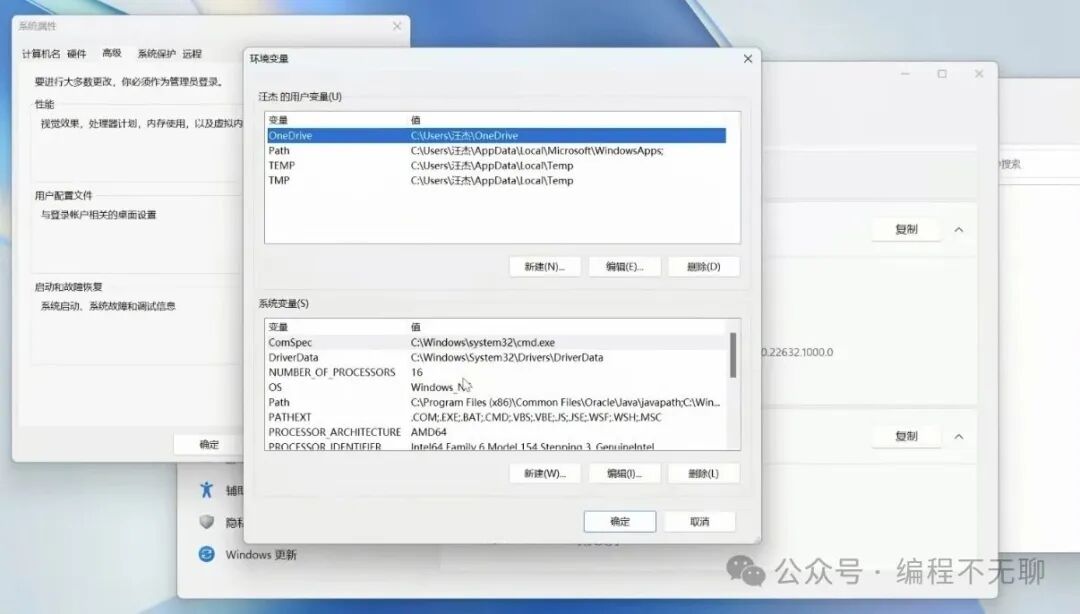Open Windows 更新 in Settings sidebar
1080x614 pixels.
pyautogui.click(x=260, y=555)
